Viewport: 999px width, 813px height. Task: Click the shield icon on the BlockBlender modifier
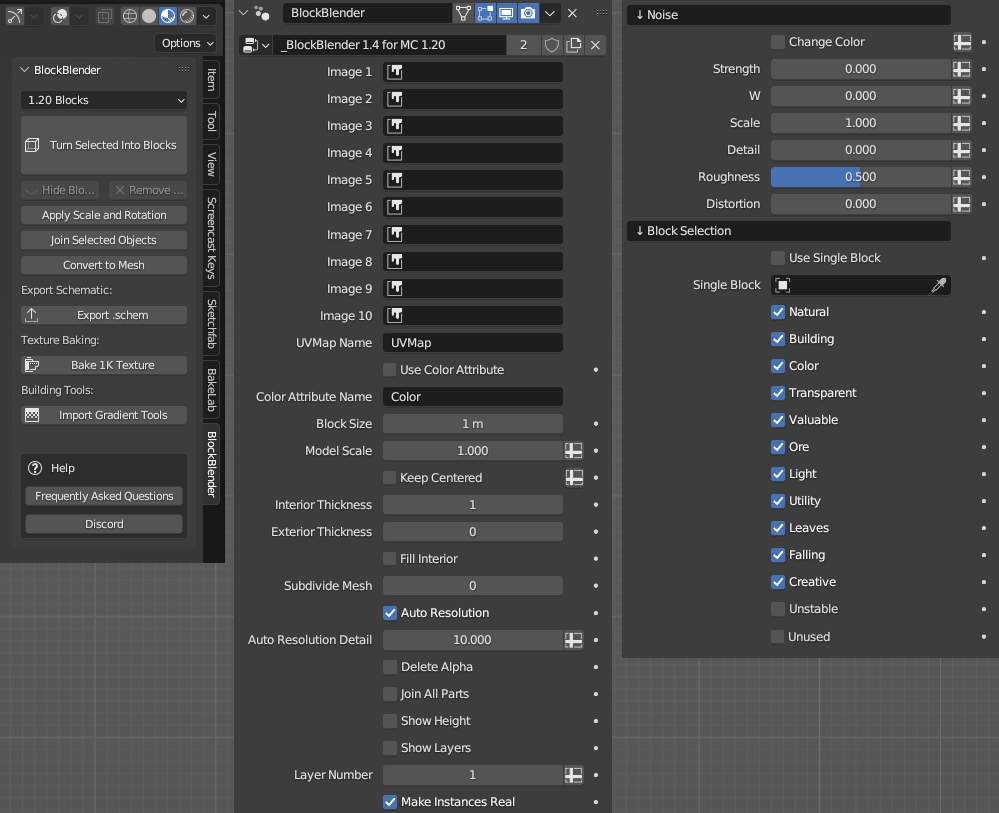tap(553, 45)
